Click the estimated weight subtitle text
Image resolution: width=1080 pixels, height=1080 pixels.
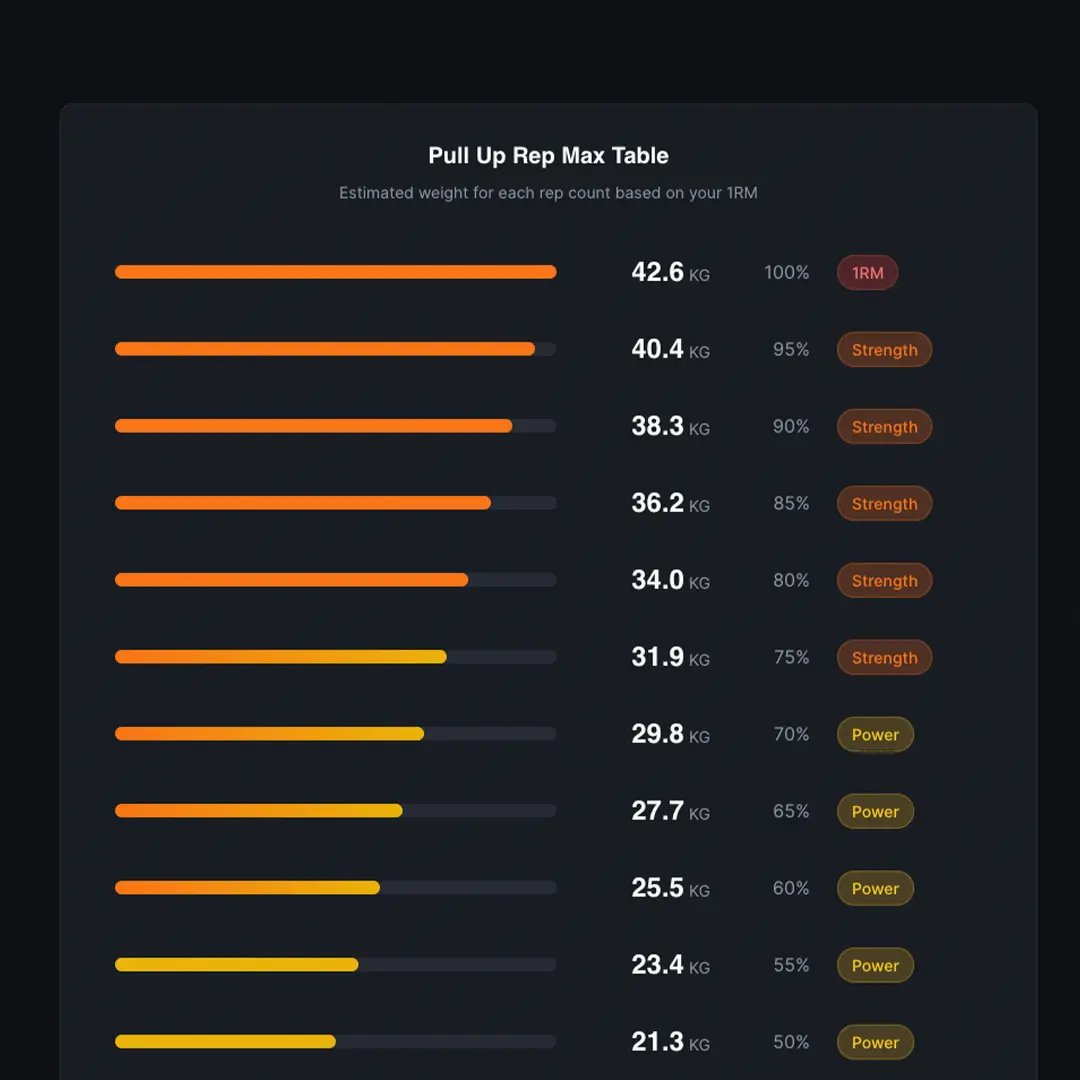pos(548,193)
